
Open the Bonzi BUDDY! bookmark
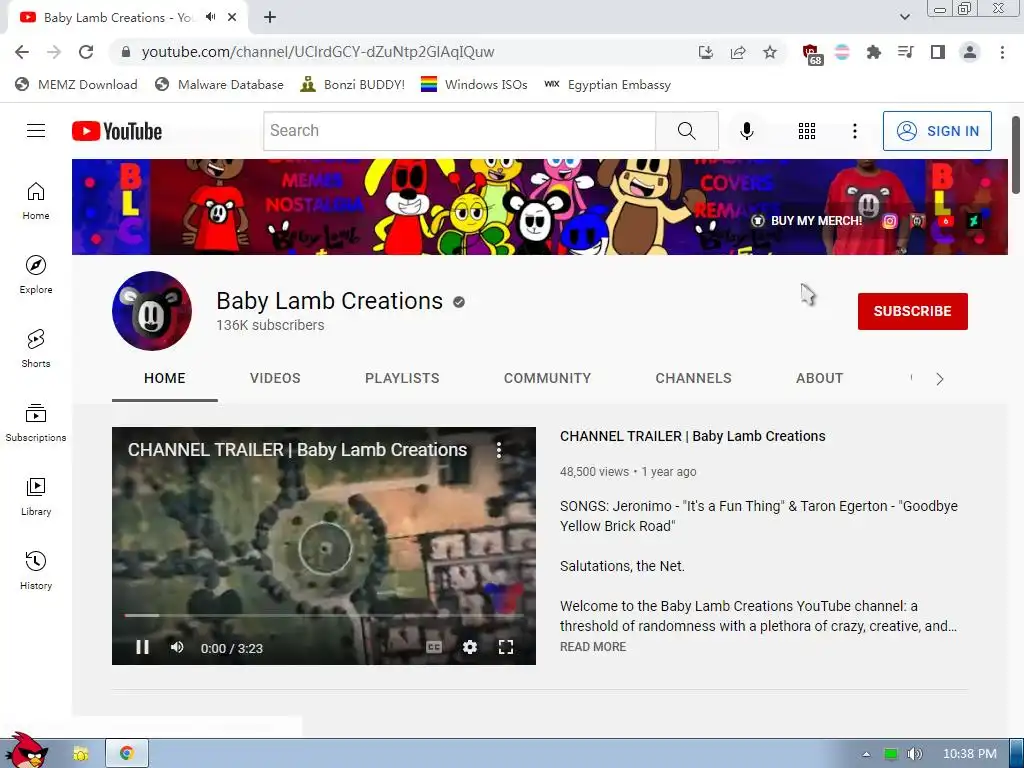[353, 84]
